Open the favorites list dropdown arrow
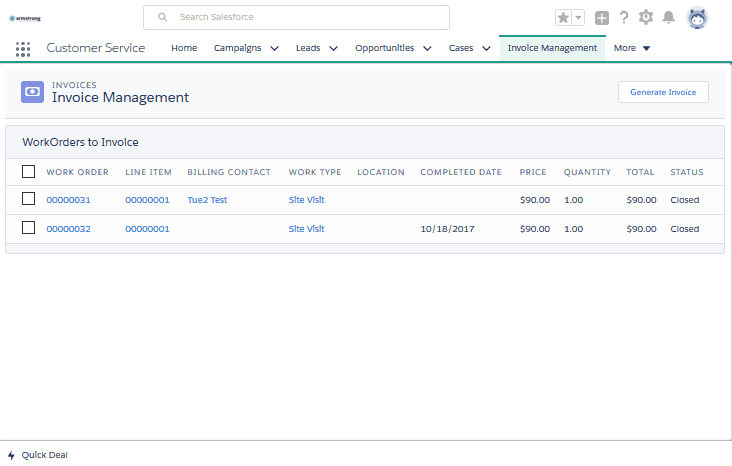This screenshot has width=732, height=466. pos(578,18)
